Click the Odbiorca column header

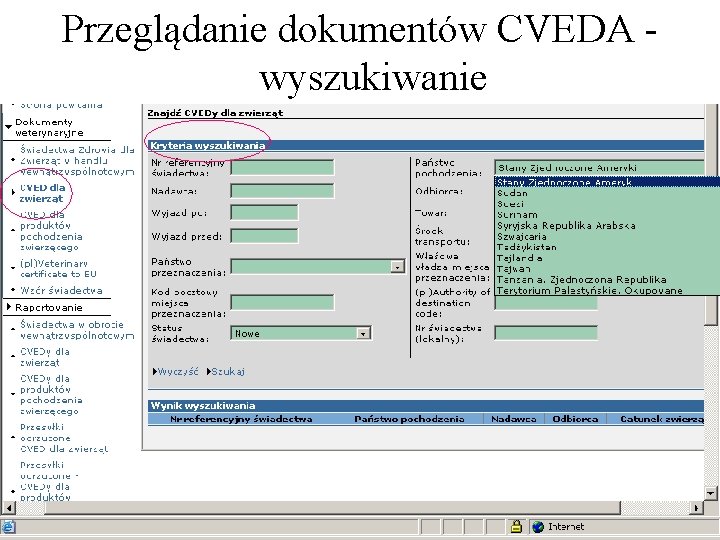click(x=575, y=419)
